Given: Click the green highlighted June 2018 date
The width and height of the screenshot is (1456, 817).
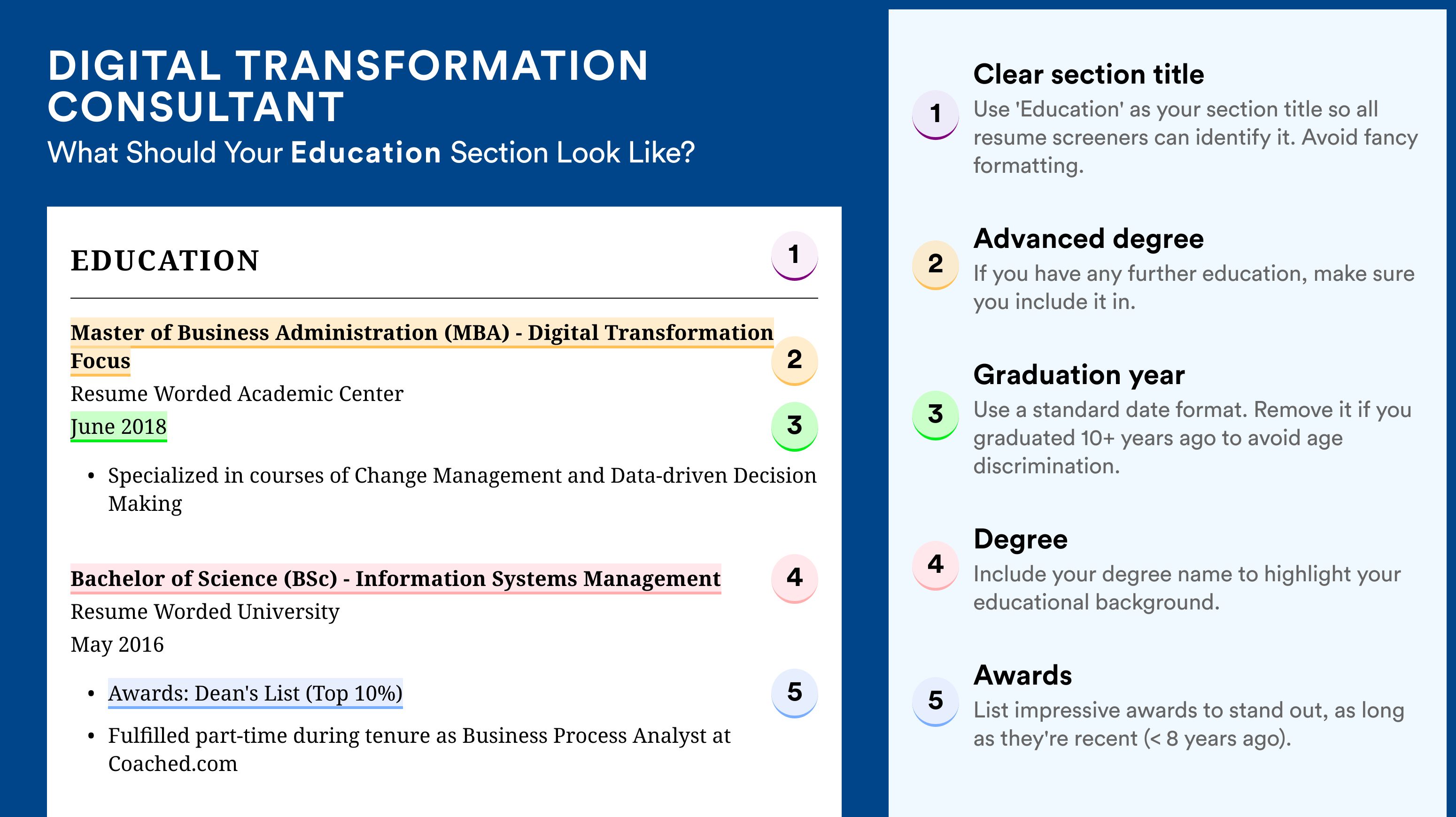Looking at the screenshot, I should 119,427.
